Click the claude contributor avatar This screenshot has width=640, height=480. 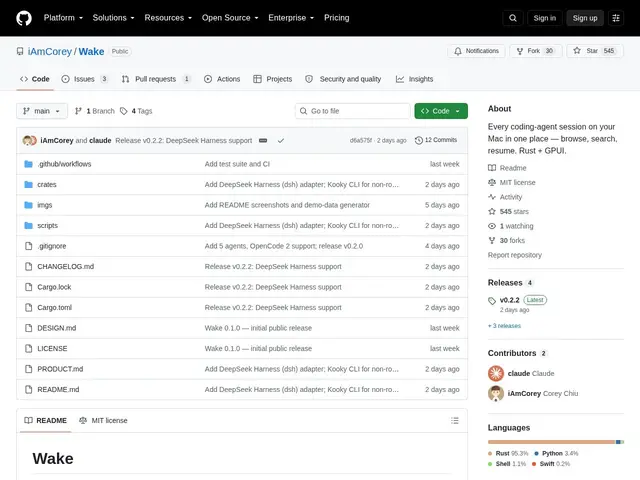(x=496, y=373)
